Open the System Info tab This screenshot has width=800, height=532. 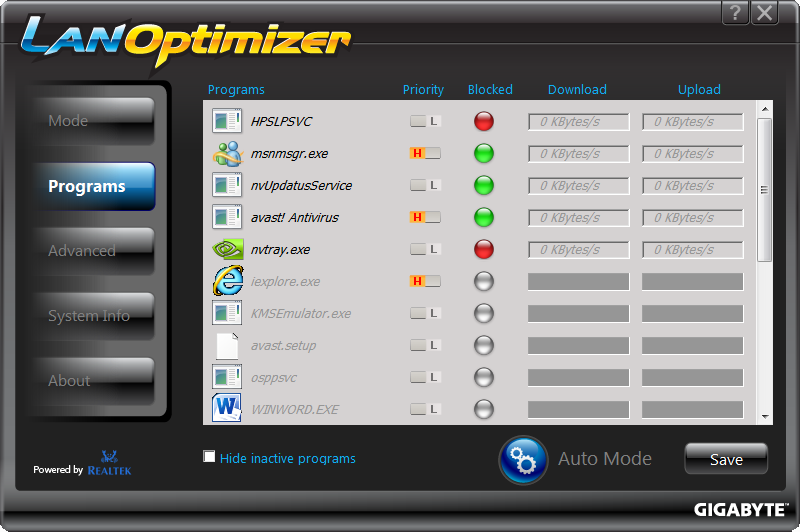pyautogui.click(x=92, y=316)
